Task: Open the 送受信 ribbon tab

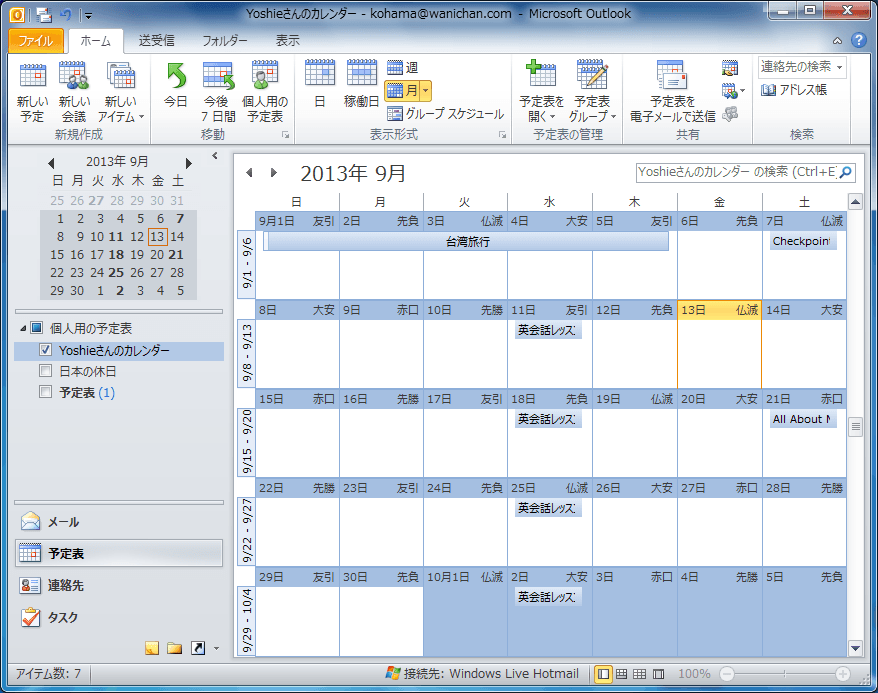Action: (156, 40)
